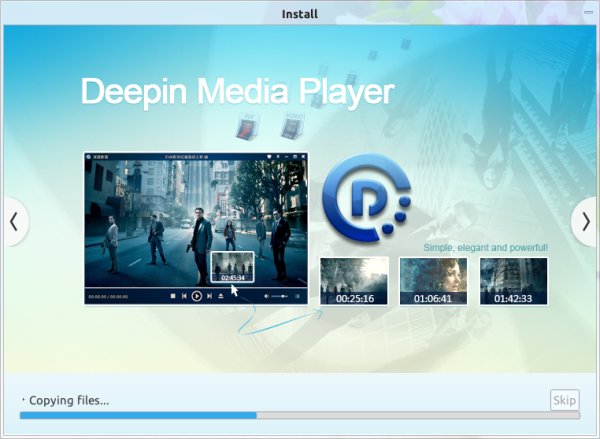The image size is (600, 439).
Task: Click the volume slider in player preview
Action: 280,296
